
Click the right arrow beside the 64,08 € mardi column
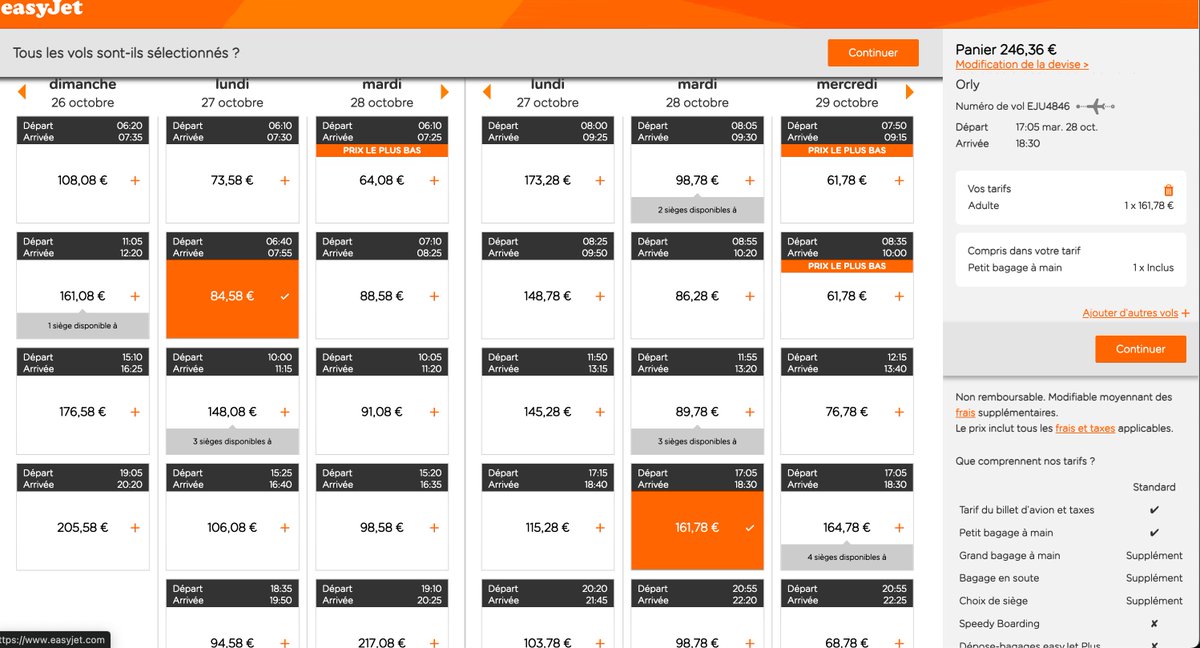pos(445,92)
